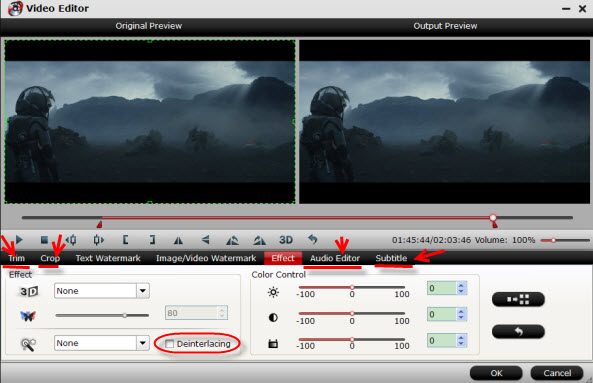Click the contrast value input field

(441, 315)
